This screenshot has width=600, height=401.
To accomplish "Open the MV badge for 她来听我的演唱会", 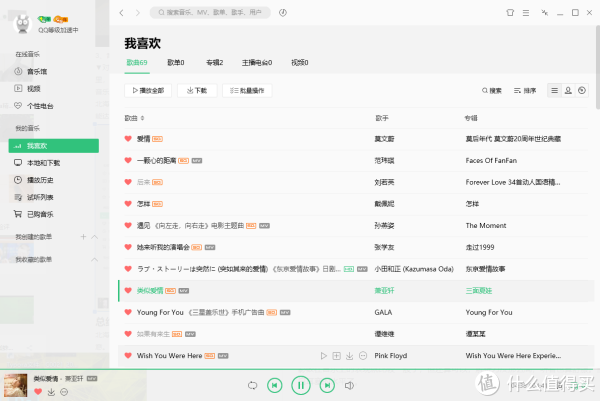I will pyautogui.click(x=210, y=248).
